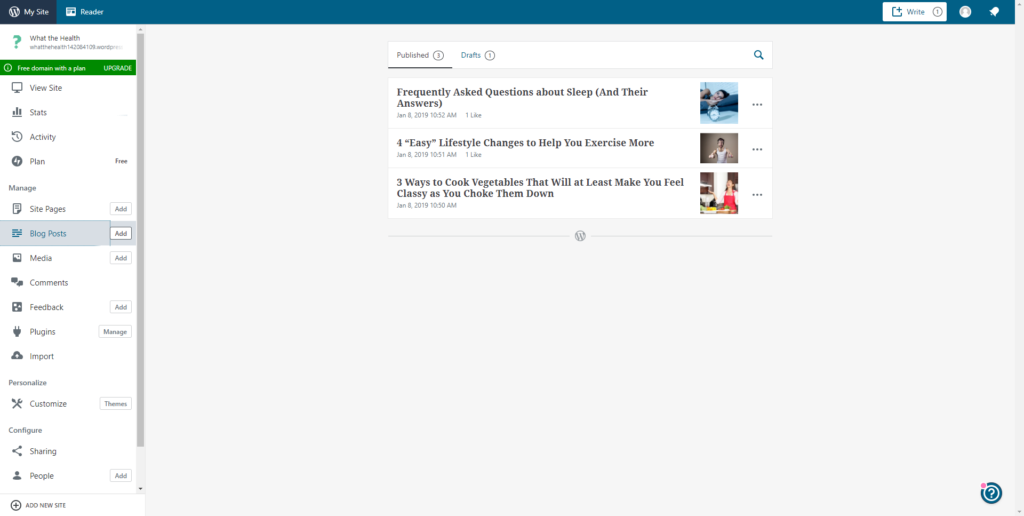Open the notifications bell icon
The height and width of the screenshot is (516, 1024).
tap(994, 12)
